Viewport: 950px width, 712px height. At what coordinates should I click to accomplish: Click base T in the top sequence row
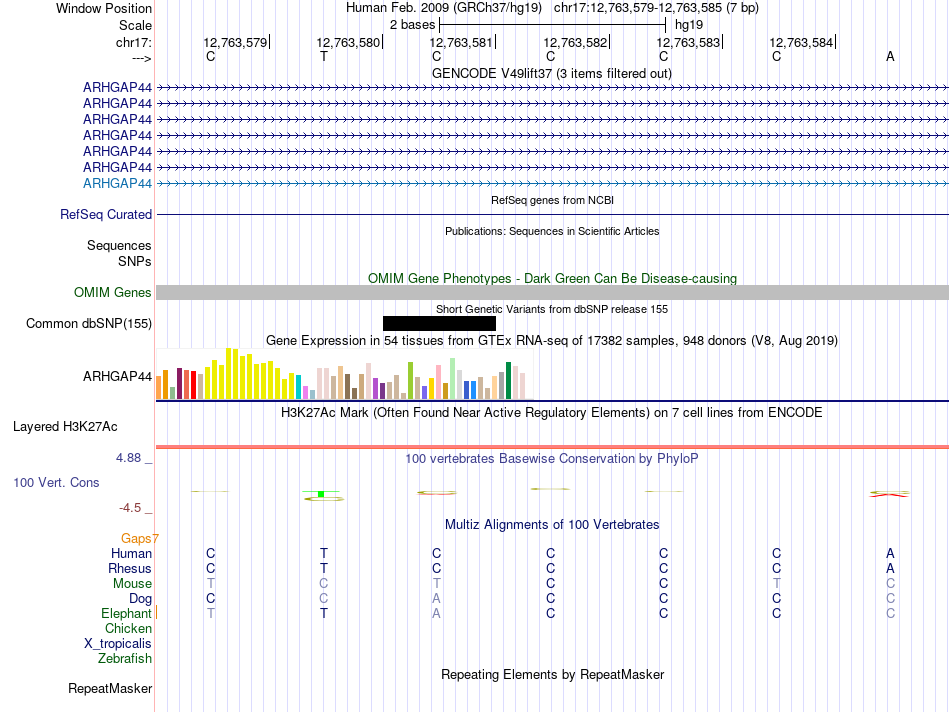(324, 56)
